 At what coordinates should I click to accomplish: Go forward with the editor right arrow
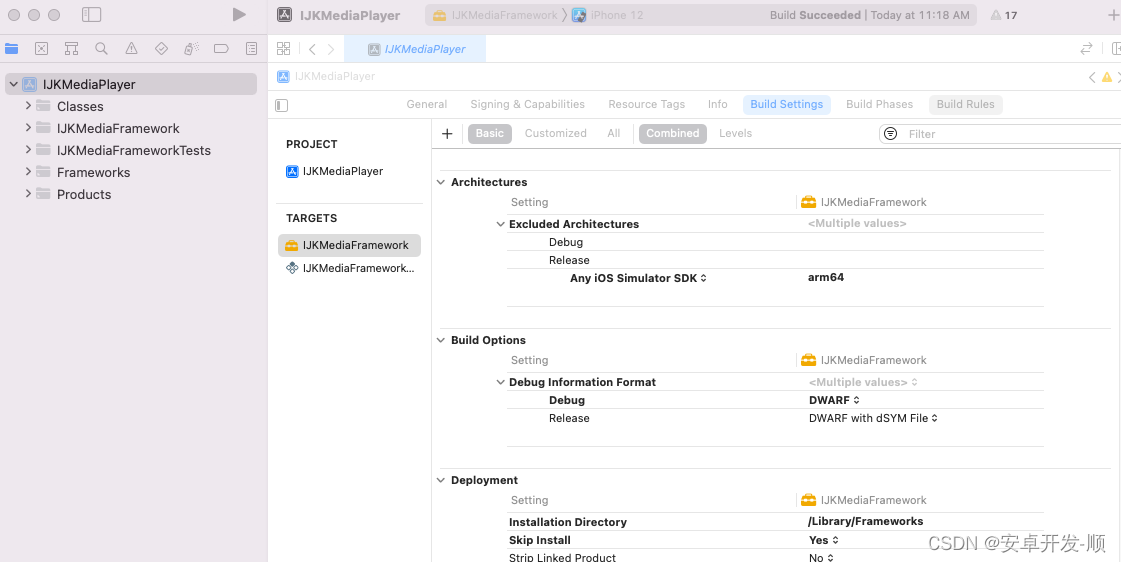point(331,49)
